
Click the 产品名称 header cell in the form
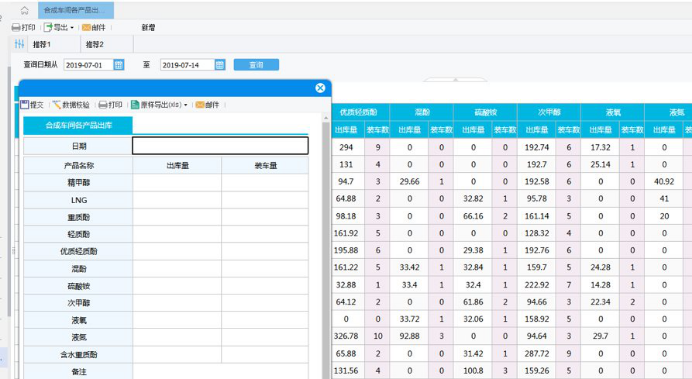click(79, 165)
